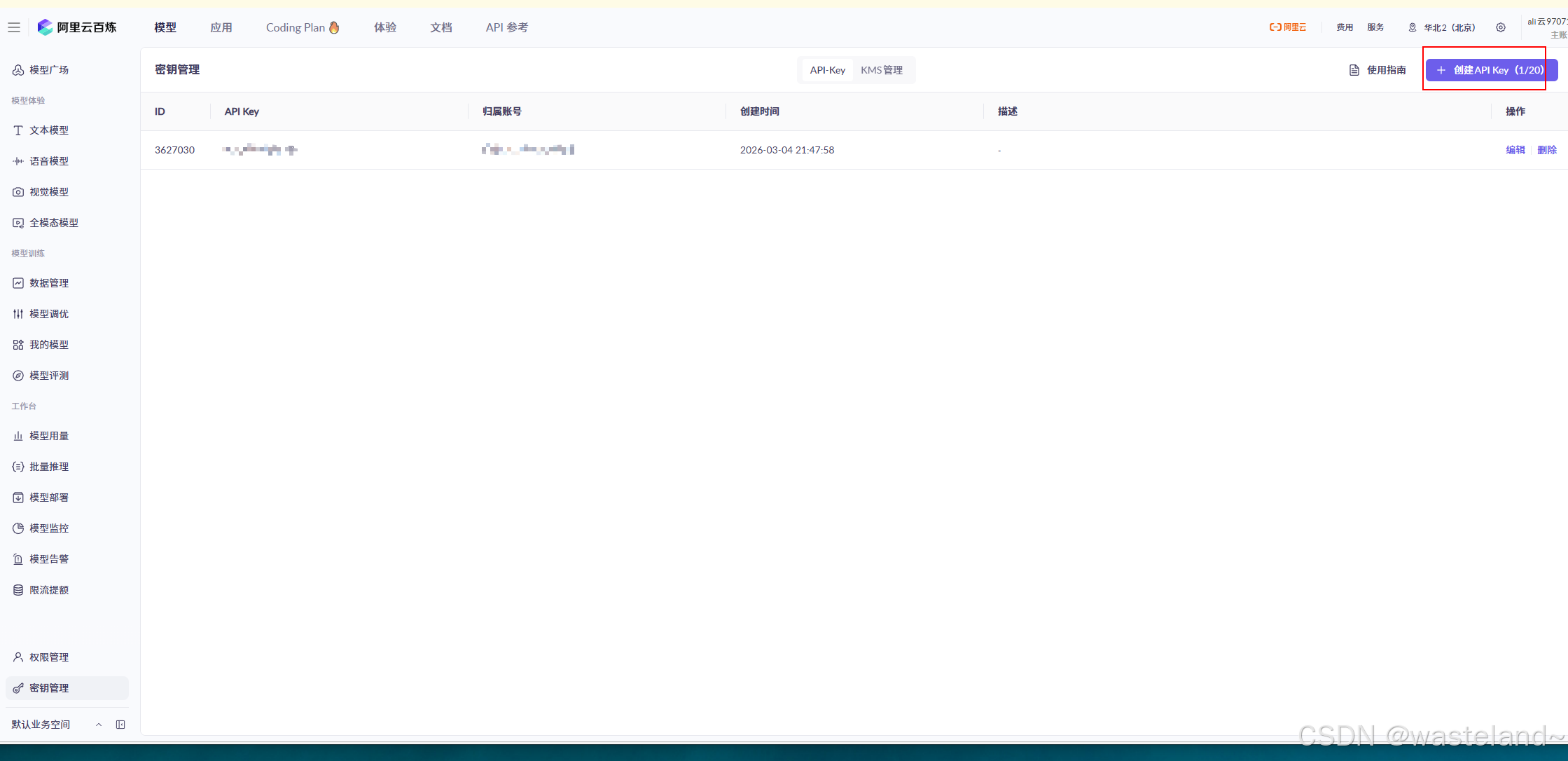Switch to the KMS管理 tab
The image size is (1568, 761).
click(x=882, y=69)
